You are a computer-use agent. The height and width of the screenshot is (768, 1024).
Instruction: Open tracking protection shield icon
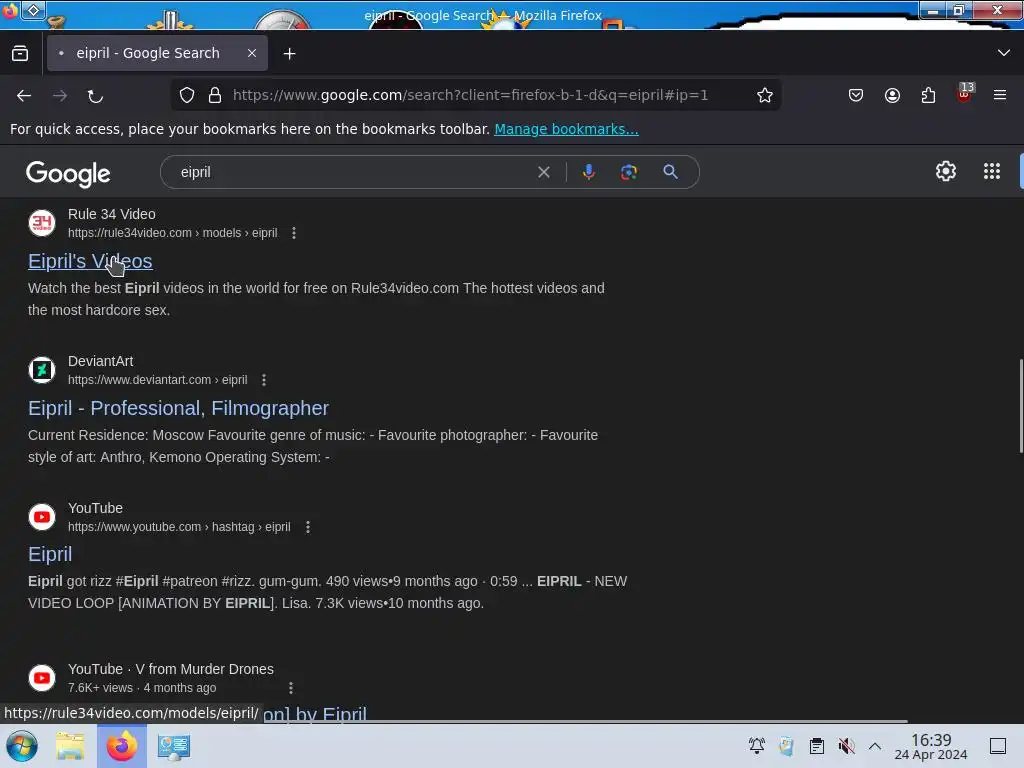coord(187,95)
